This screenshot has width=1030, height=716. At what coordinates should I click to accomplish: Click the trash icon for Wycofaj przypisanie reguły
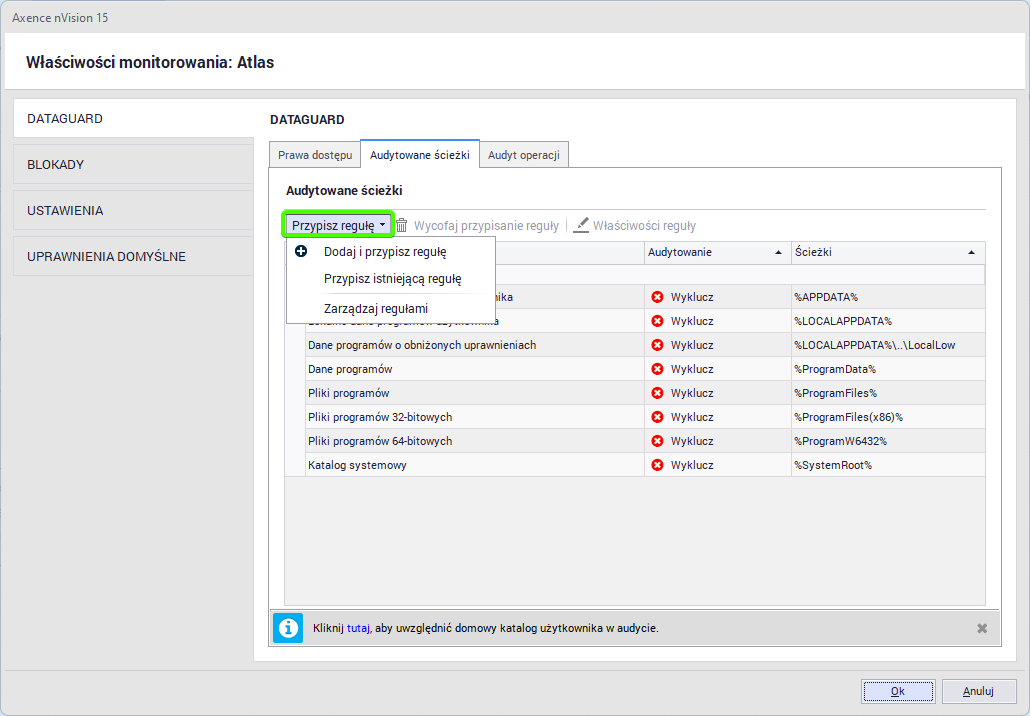click(401, 226)
